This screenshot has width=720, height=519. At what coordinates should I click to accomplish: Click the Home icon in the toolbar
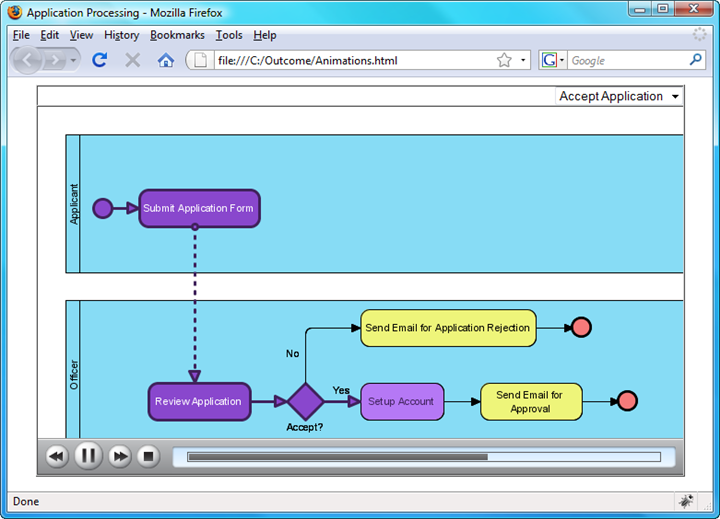pos(166,60)
